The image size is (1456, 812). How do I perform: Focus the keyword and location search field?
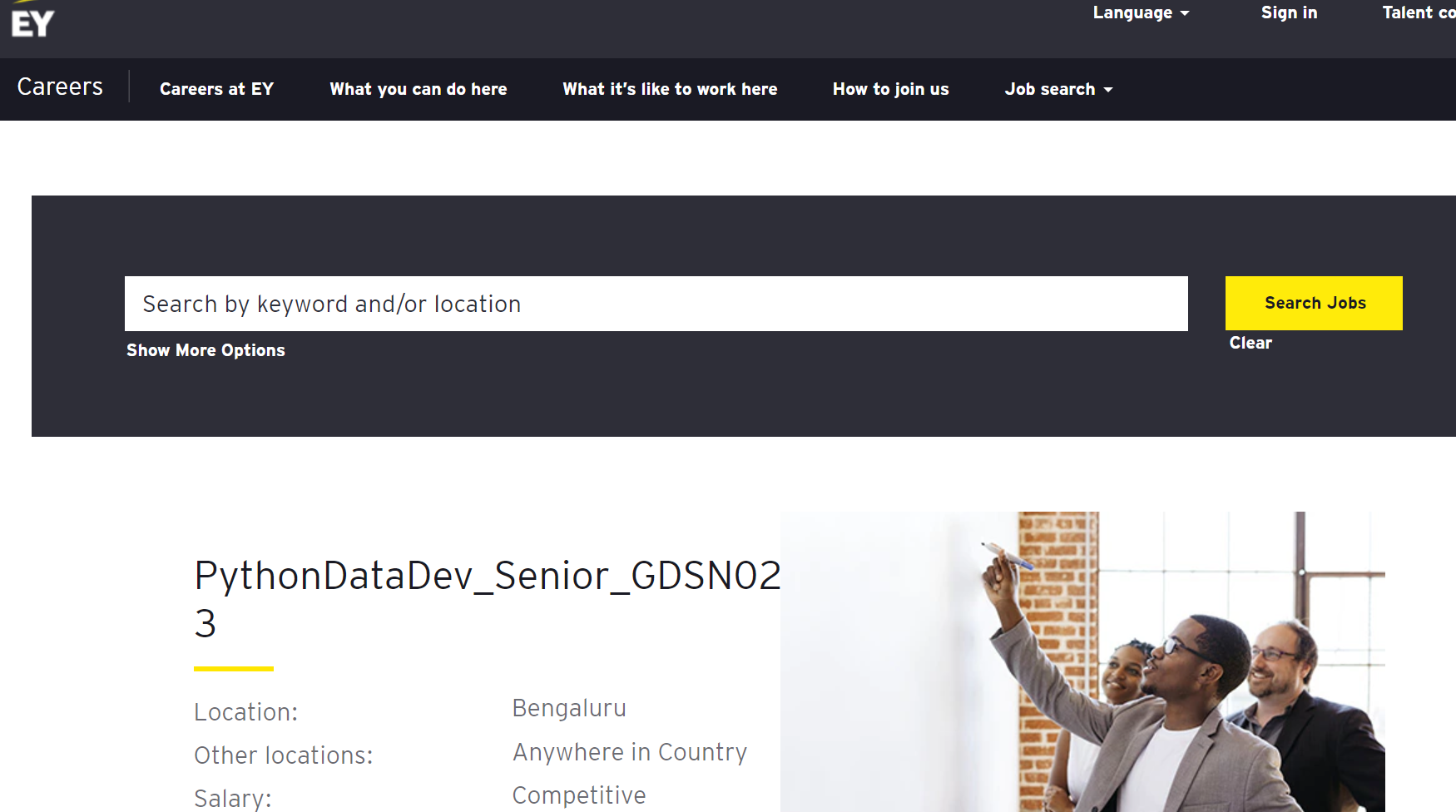(x=656, y=304)
